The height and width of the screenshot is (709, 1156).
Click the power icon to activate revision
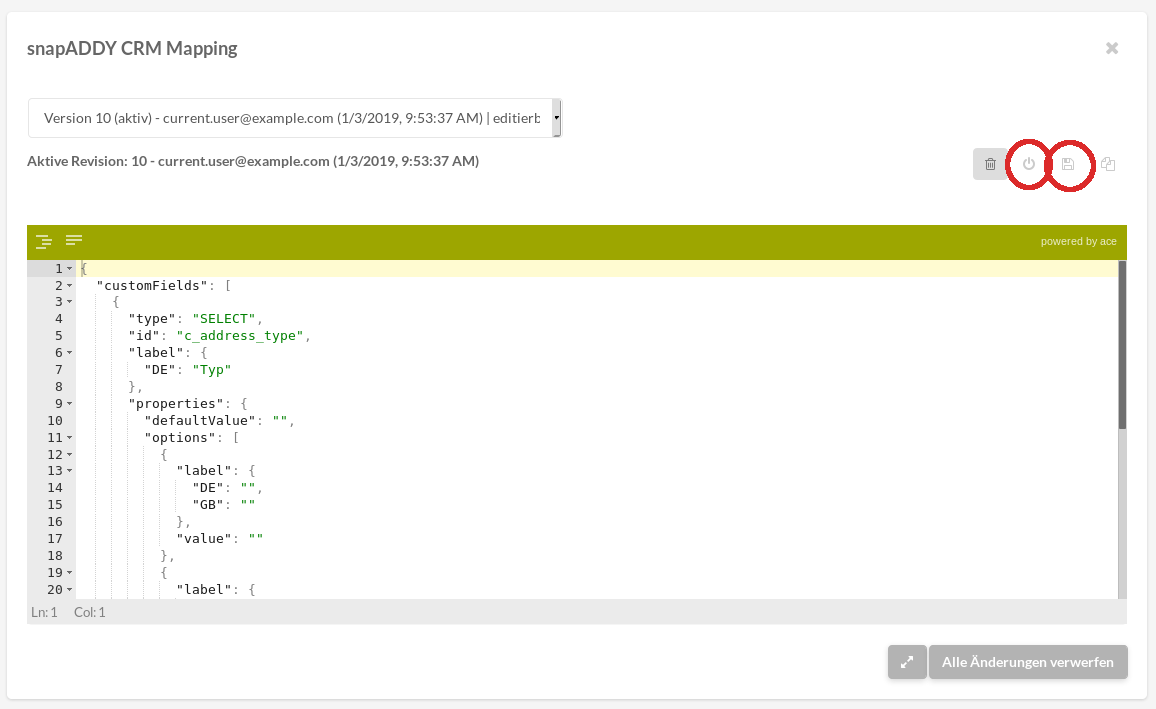[1029, 164]
